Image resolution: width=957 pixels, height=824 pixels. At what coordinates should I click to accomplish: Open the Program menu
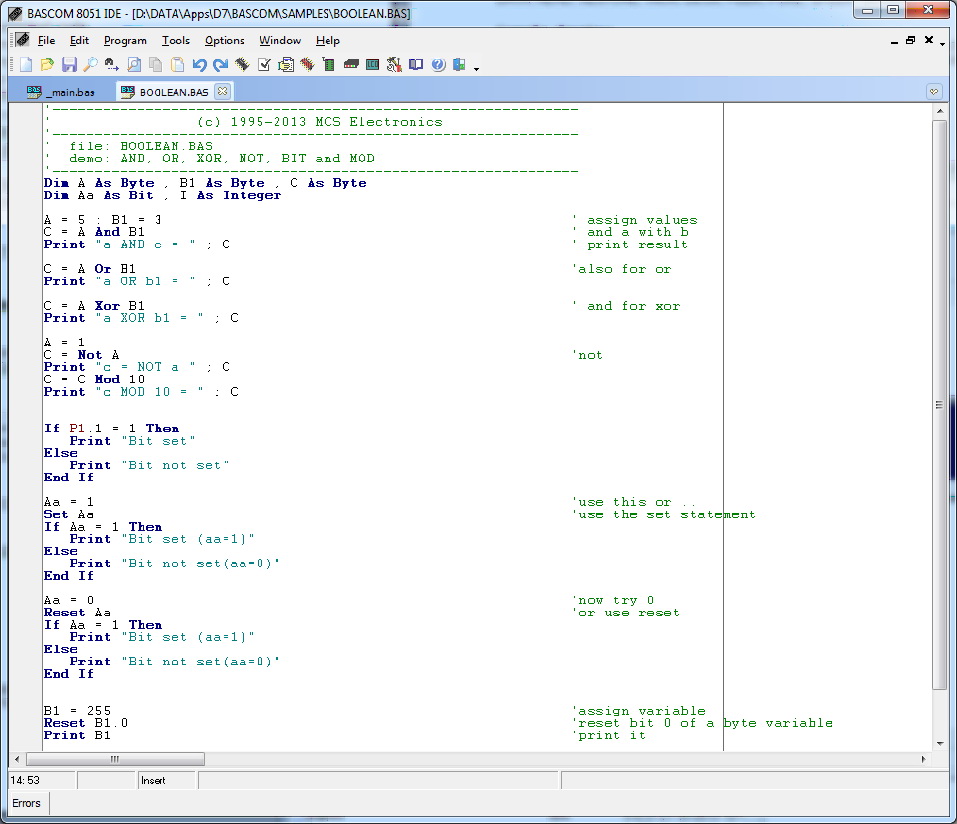(x=125, y=40)
